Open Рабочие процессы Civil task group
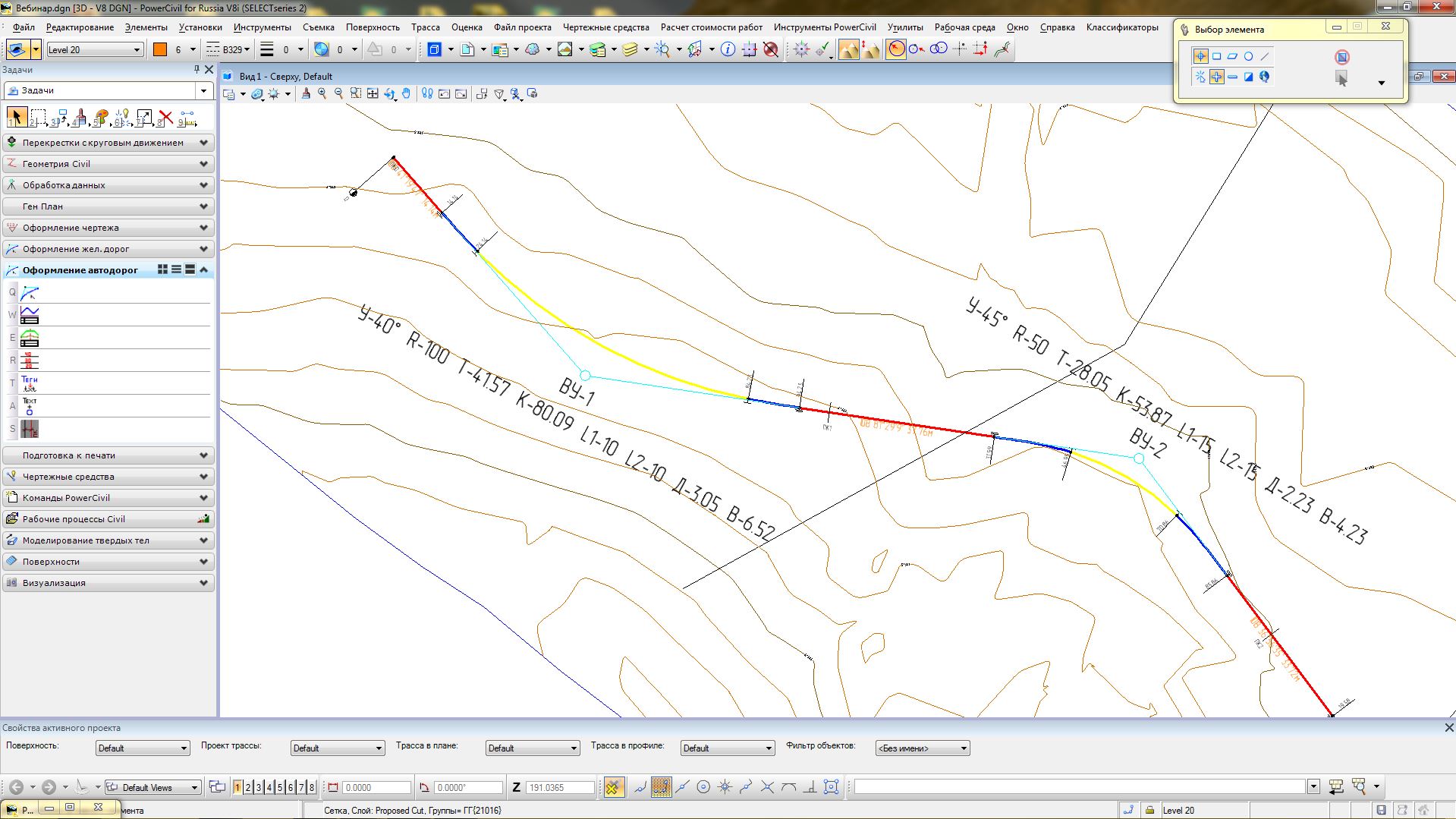 pyautogui.click(x=108, y=519)
